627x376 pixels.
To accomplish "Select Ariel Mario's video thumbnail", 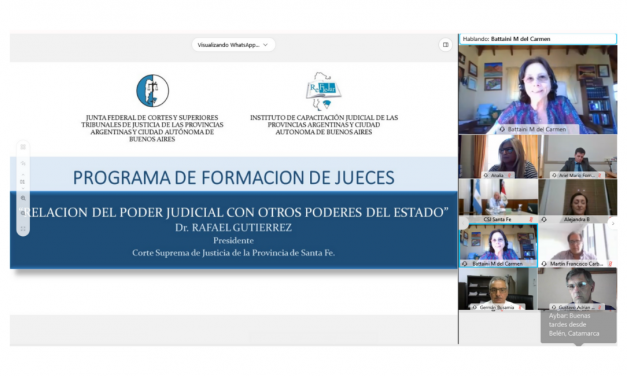I will 578,156.
